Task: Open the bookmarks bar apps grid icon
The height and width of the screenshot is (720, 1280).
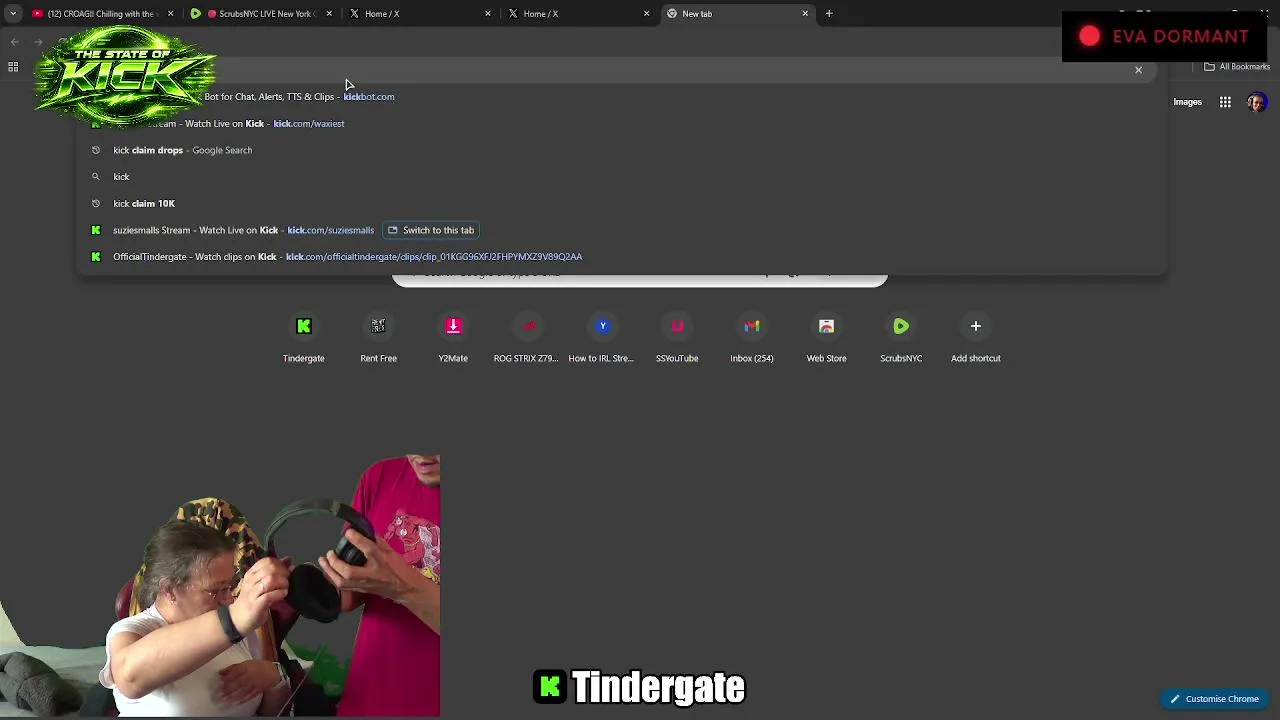Action: 13,67
